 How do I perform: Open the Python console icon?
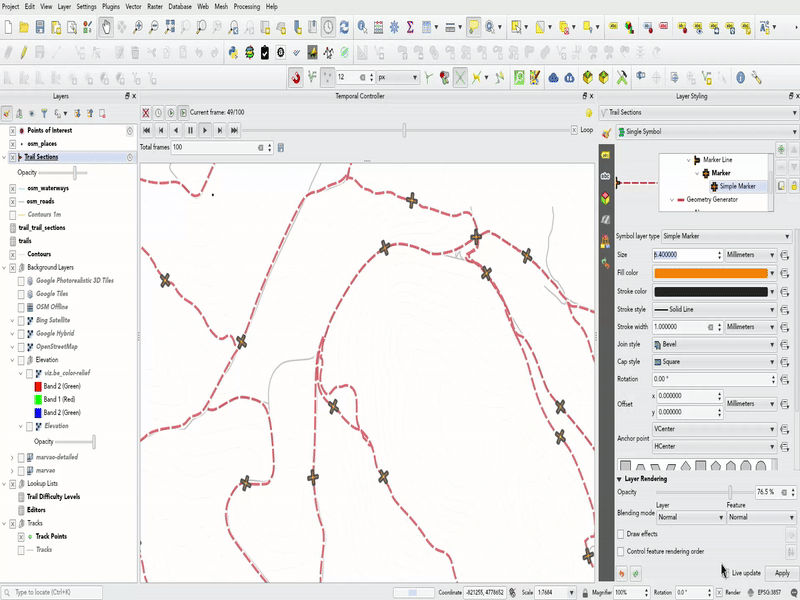233,52
